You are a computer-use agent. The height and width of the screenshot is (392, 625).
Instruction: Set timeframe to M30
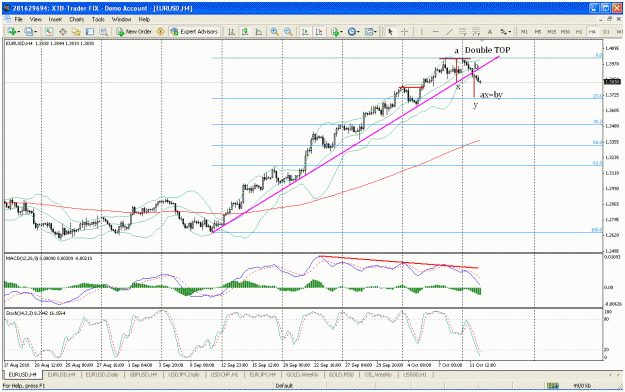pyautogui.click(x=565, y=32)
